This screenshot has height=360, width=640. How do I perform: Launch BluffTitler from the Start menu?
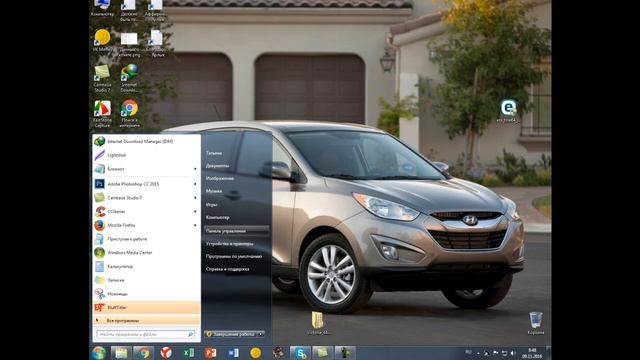coord(147,307)
